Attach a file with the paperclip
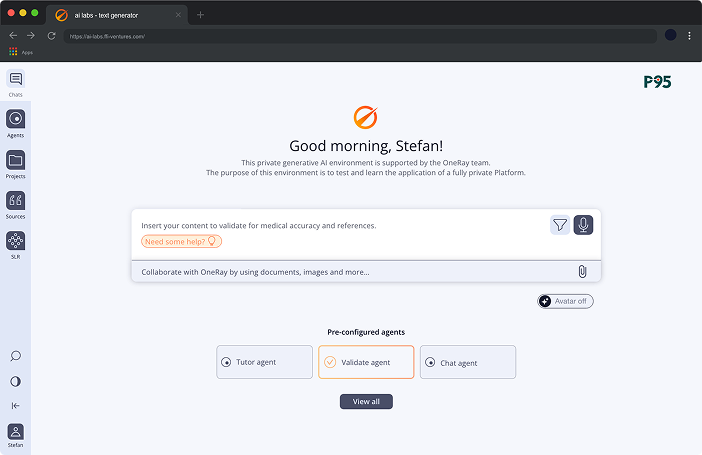 click(582, 271)
